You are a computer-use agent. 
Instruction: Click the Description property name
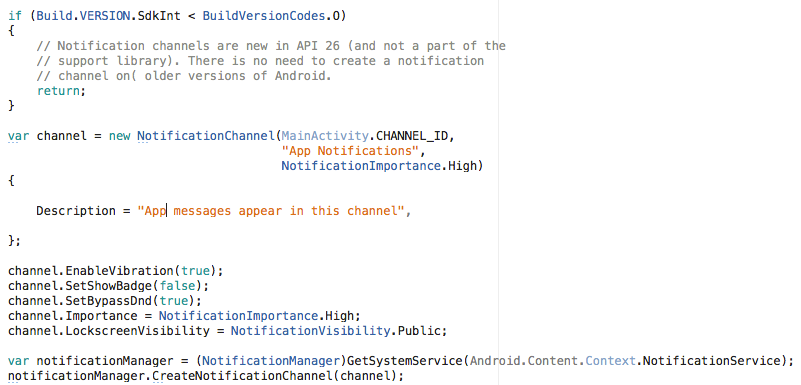[76, 211]
